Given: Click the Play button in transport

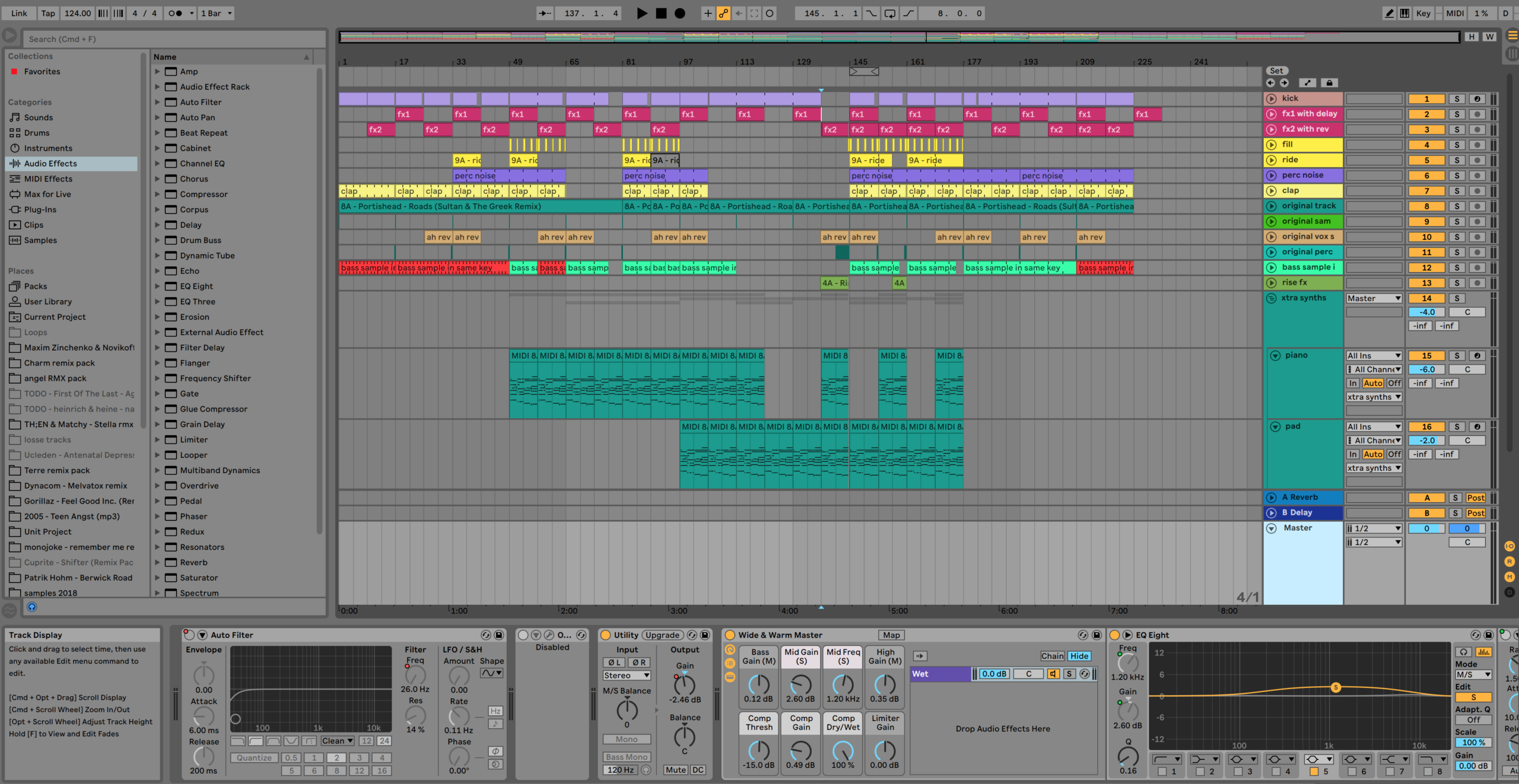Looking at the screenshot, I should (x=641, y=13).
